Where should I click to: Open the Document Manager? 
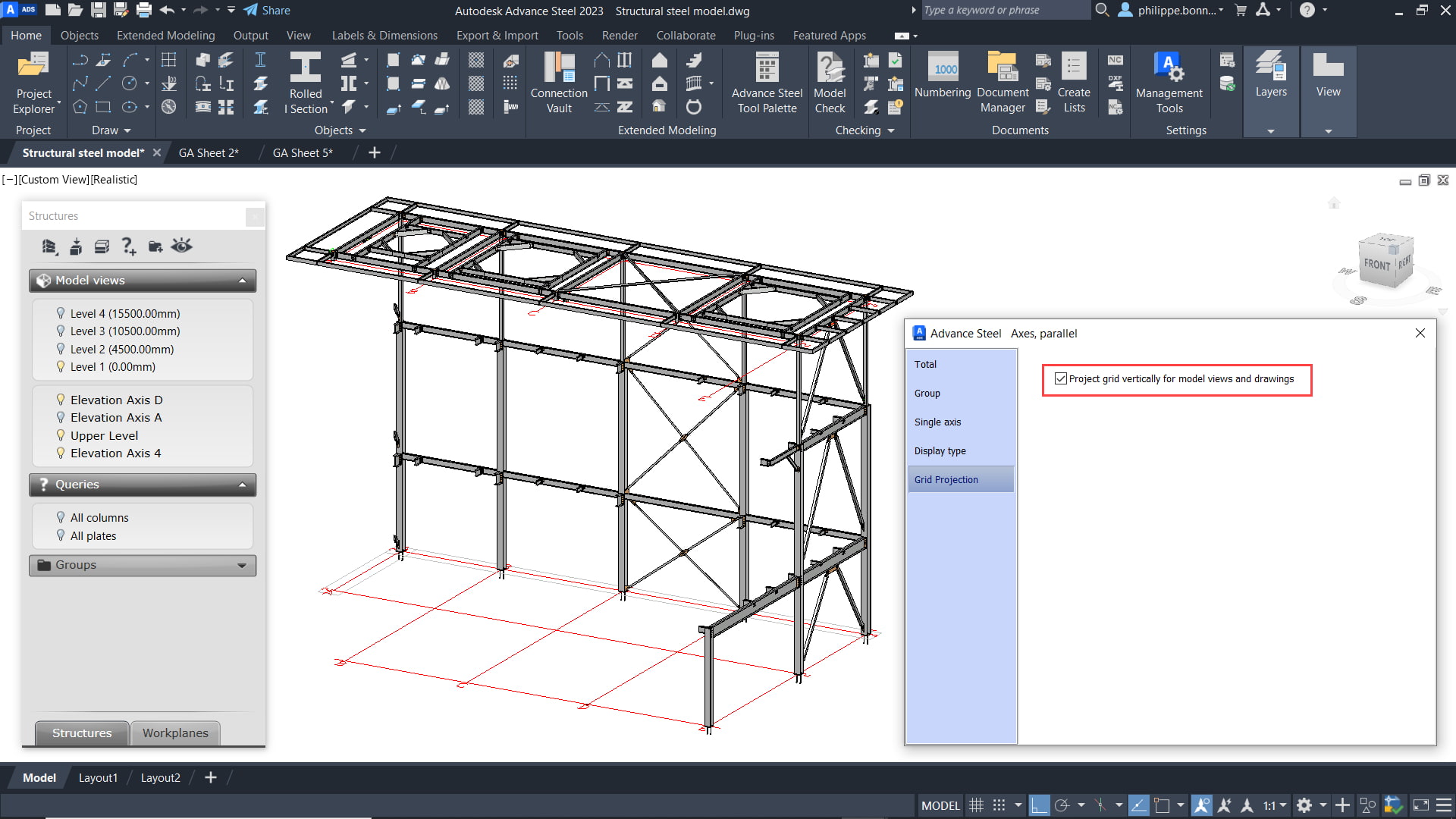click(1003, 83)
